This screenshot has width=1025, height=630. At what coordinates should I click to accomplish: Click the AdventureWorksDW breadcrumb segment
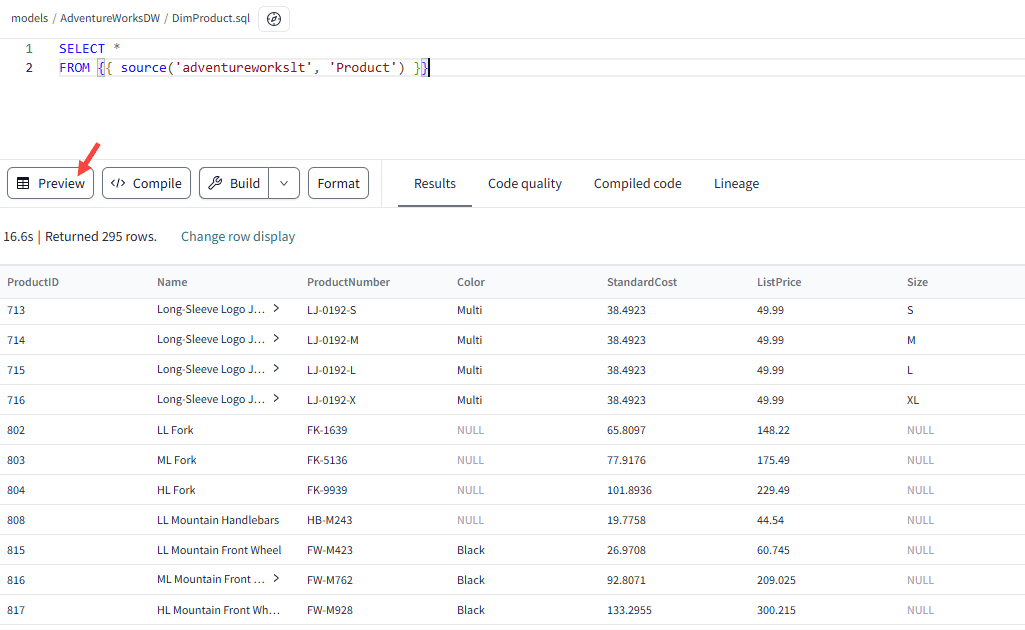[110, 18]
